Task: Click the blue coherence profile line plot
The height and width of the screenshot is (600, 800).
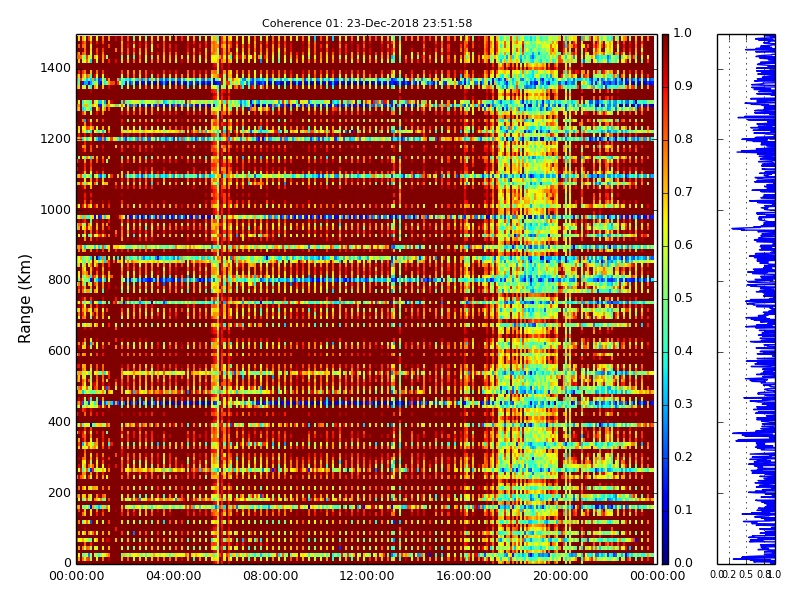Action: [765, 300]
